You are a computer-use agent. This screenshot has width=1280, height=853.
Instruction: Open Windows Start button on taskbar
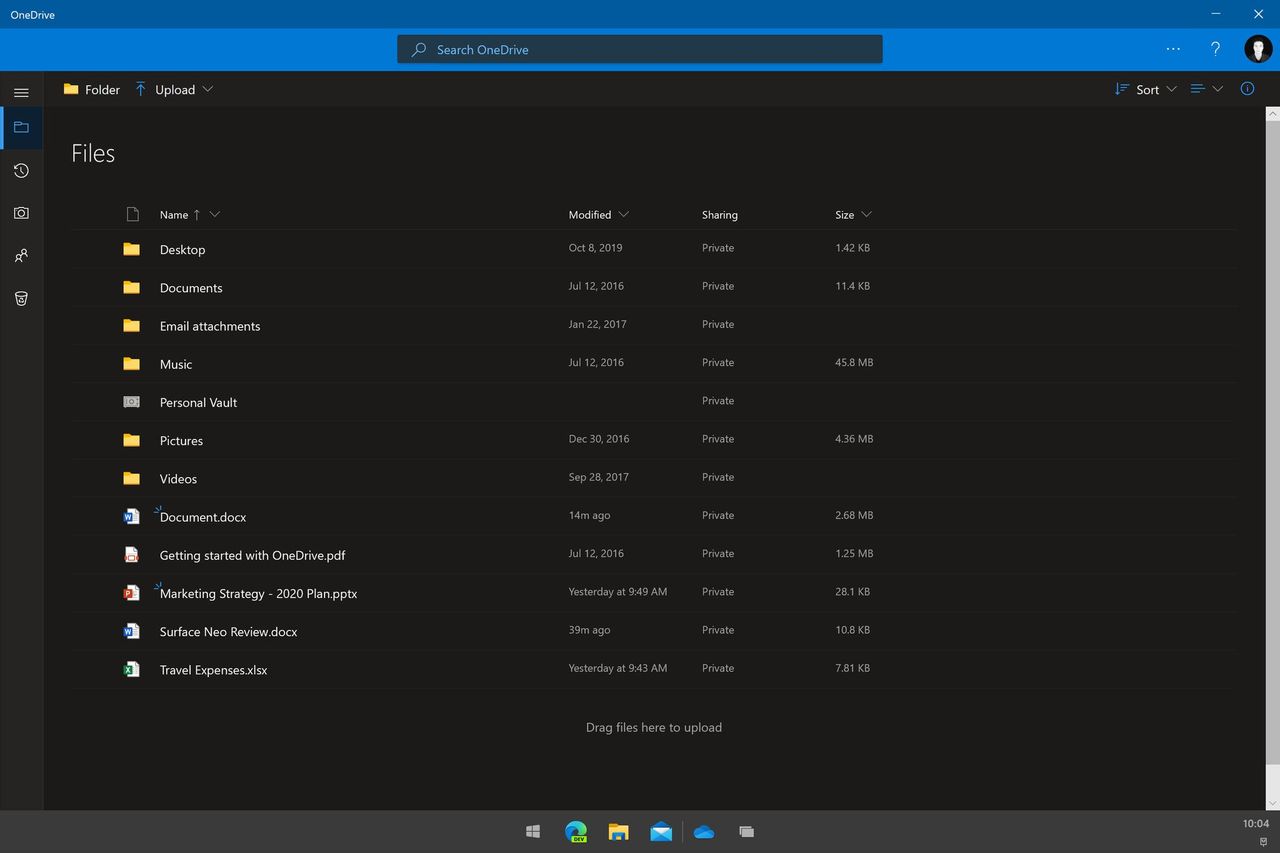click(533, 831)
